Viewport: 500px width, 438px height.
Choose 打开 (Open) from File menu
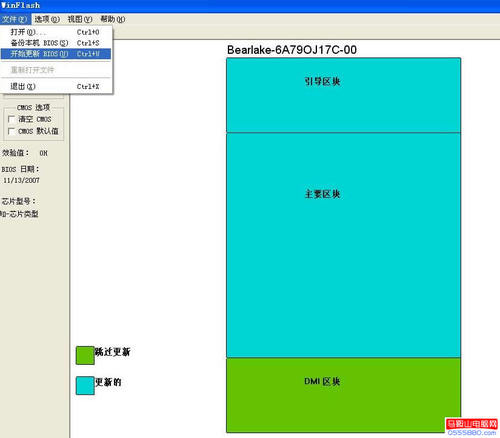click(56, 32)
